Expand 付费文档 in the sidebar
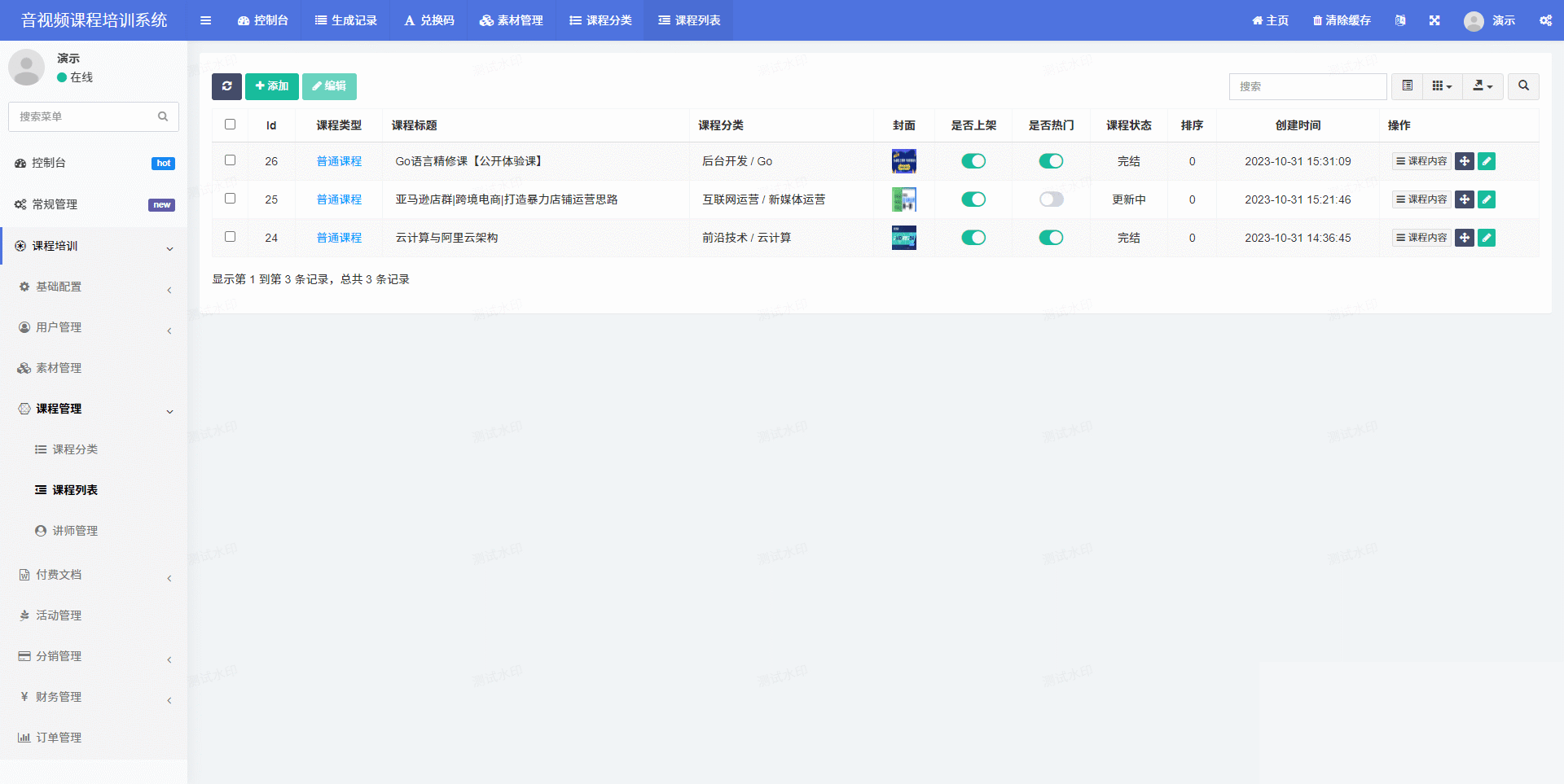Viewport: 1564px width, 784px height. pos(94,575)
